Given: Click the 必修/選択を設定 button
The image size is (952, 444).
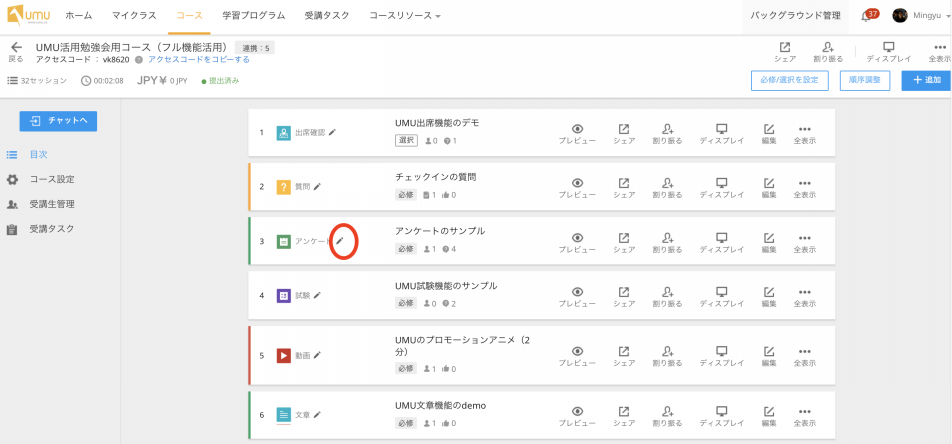Looking at the screenshot, I should tap(789, 80).
